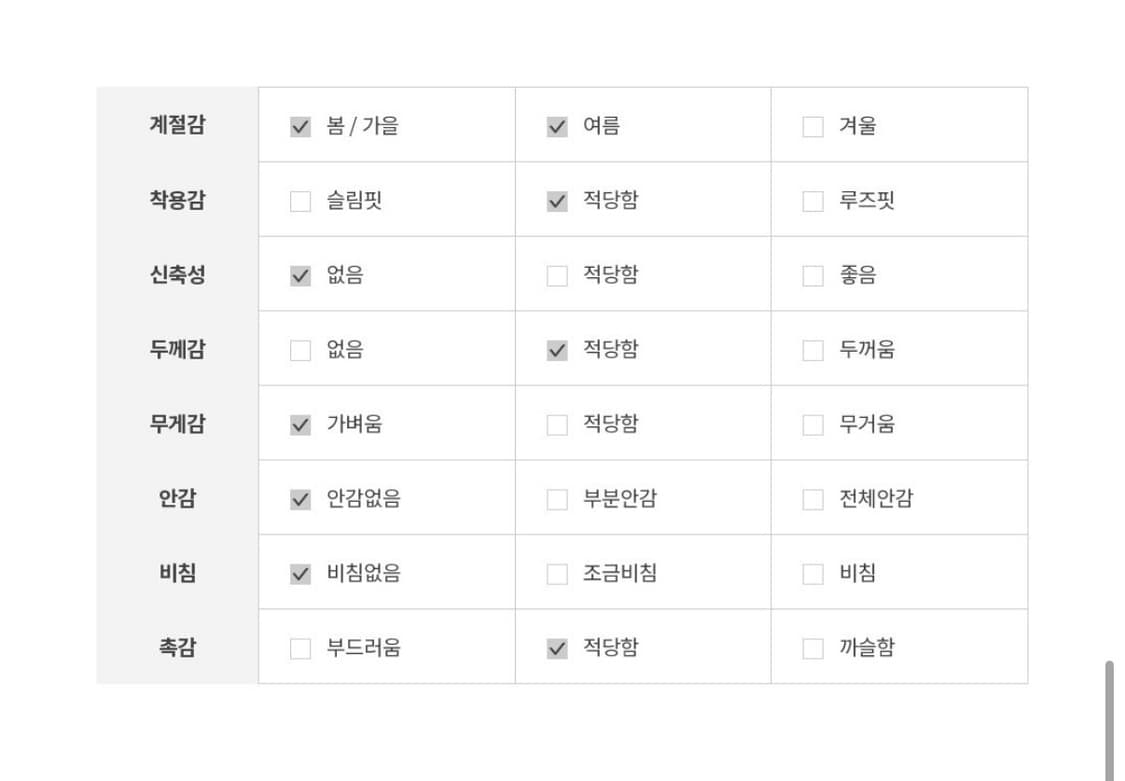Viewport: 1125px width, 781px height.
Task: Uncheck 적당함 in the 착용감 row
Action: point(556,199)
